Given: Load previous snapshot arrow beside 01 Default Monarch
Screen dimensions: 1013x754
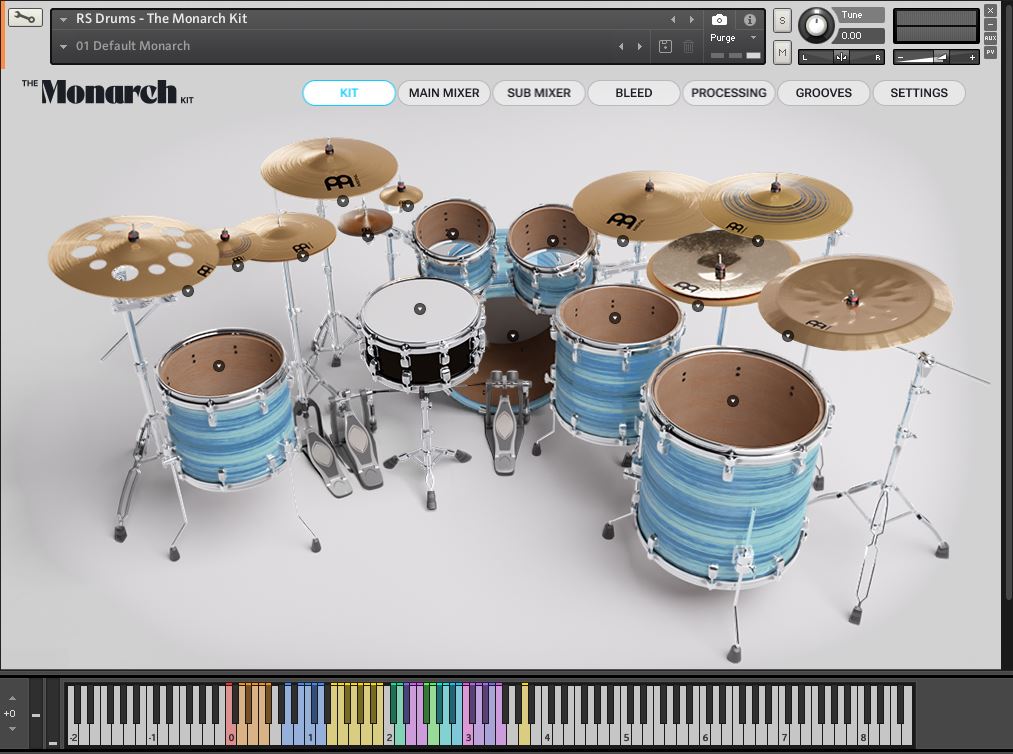Looking at the screenshot, I should [x=621, y=47].
